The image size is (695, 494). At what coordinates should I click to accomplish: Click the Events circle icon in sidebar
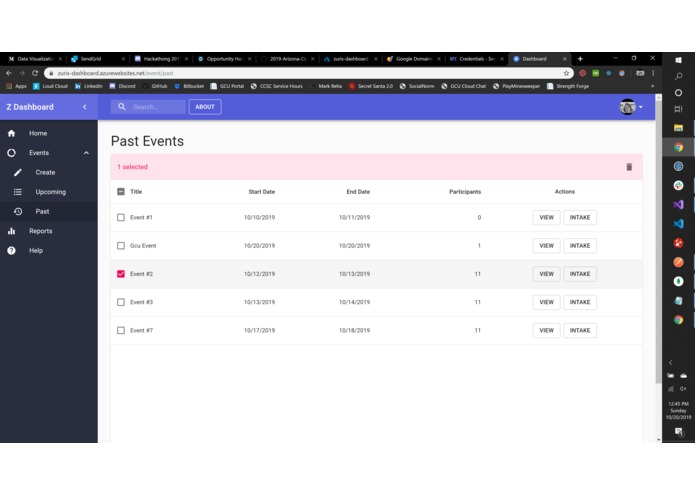(x=12, y=153)
